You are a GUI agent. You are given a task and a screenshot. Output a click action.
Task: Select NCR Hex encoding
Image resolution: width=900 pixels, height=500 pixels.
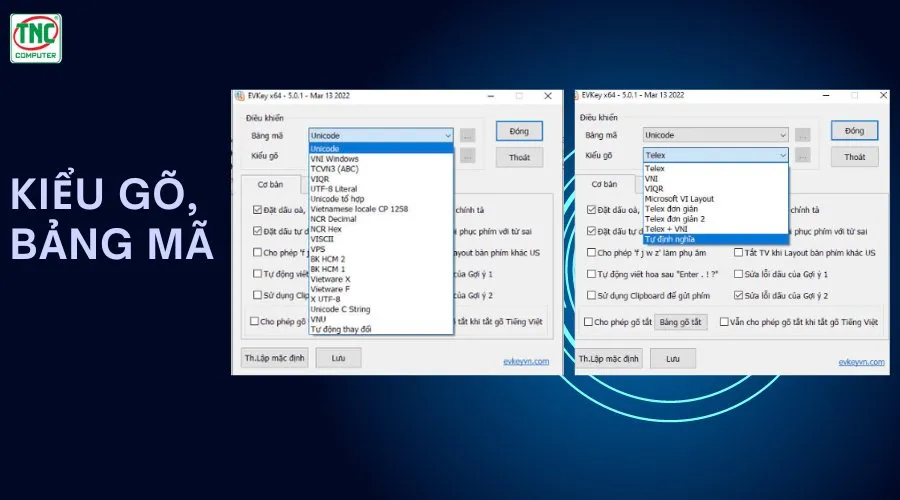(x=381, y=229)
